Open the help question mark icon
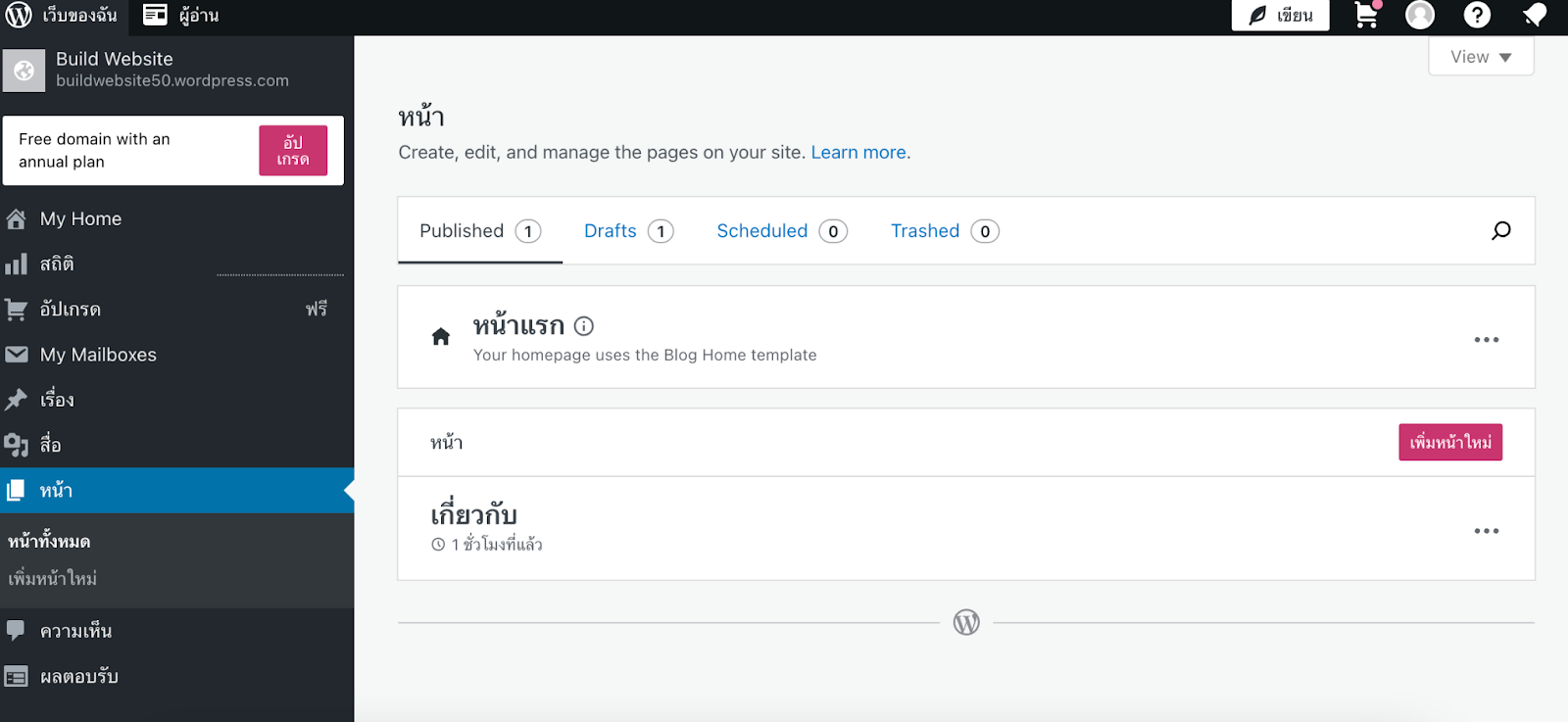The image size is (1568, 722). (x=1476, y=16)
